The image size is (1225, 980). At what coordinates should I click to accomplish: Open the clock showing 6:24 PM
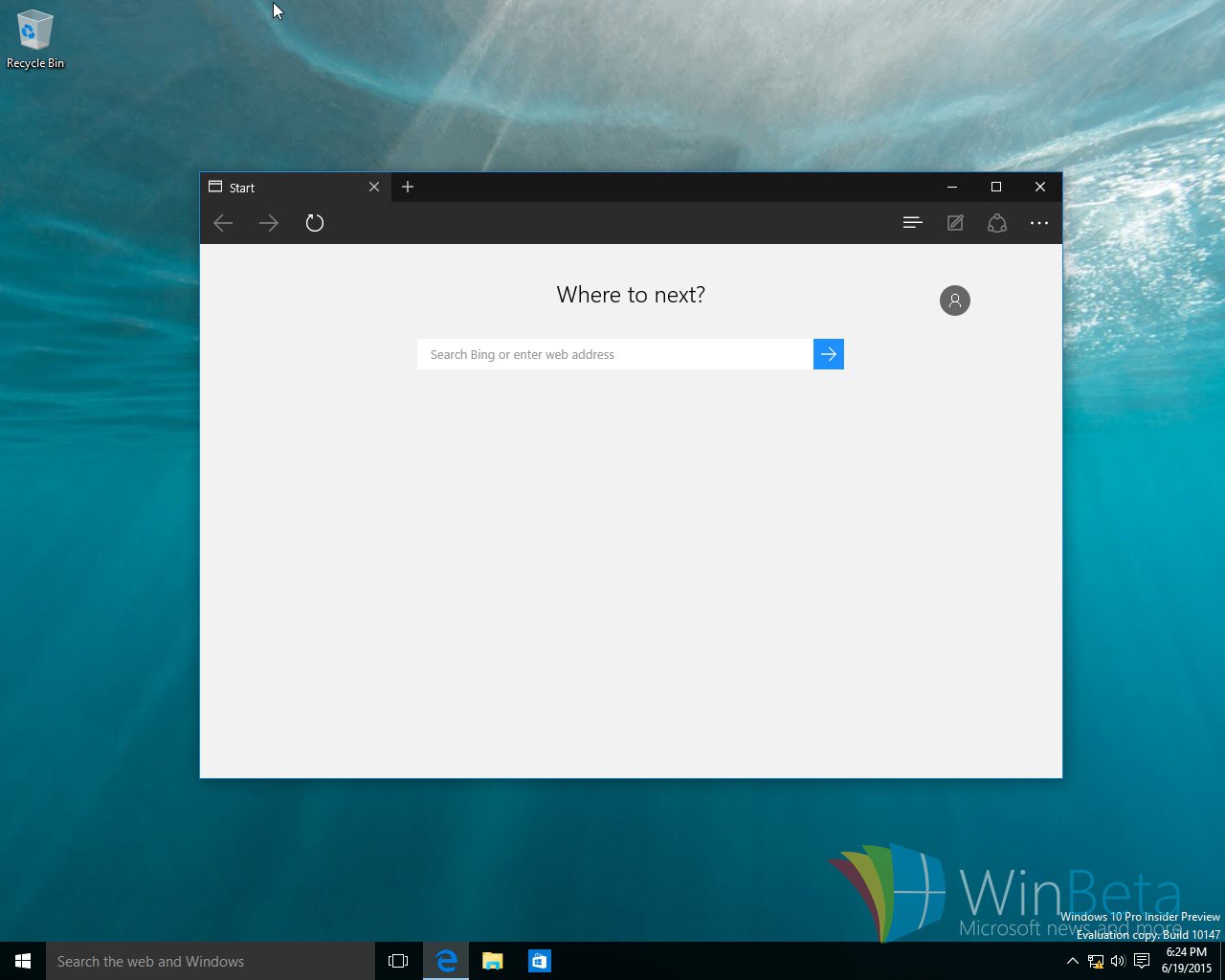[1187, 960]
